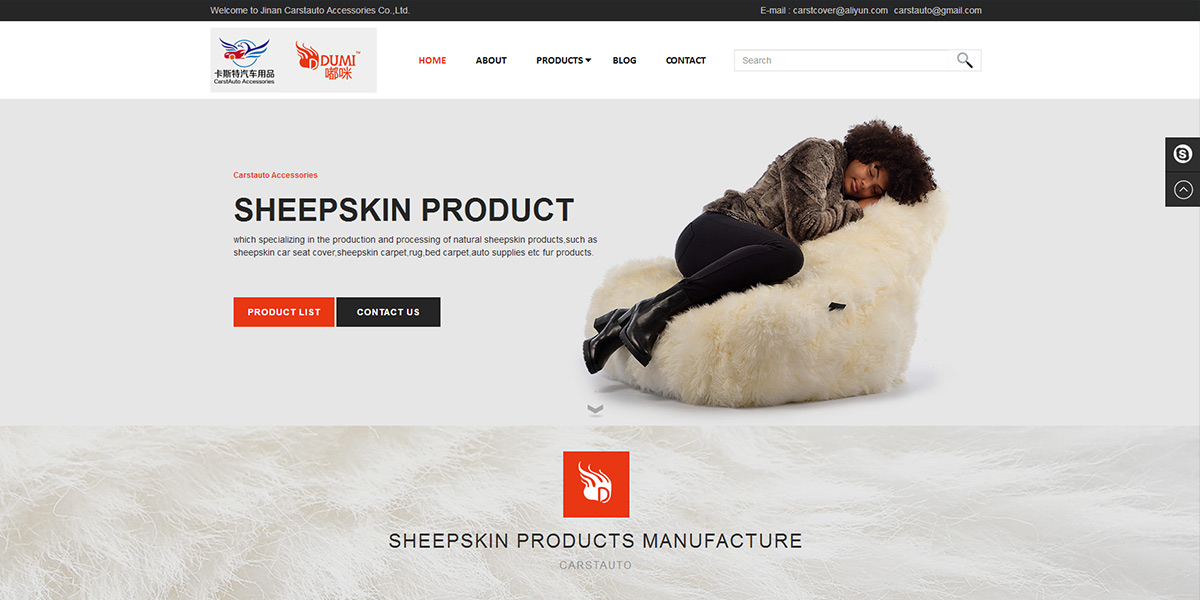
Task: Open the BLOG menu item
Action: tap(624, 60)
